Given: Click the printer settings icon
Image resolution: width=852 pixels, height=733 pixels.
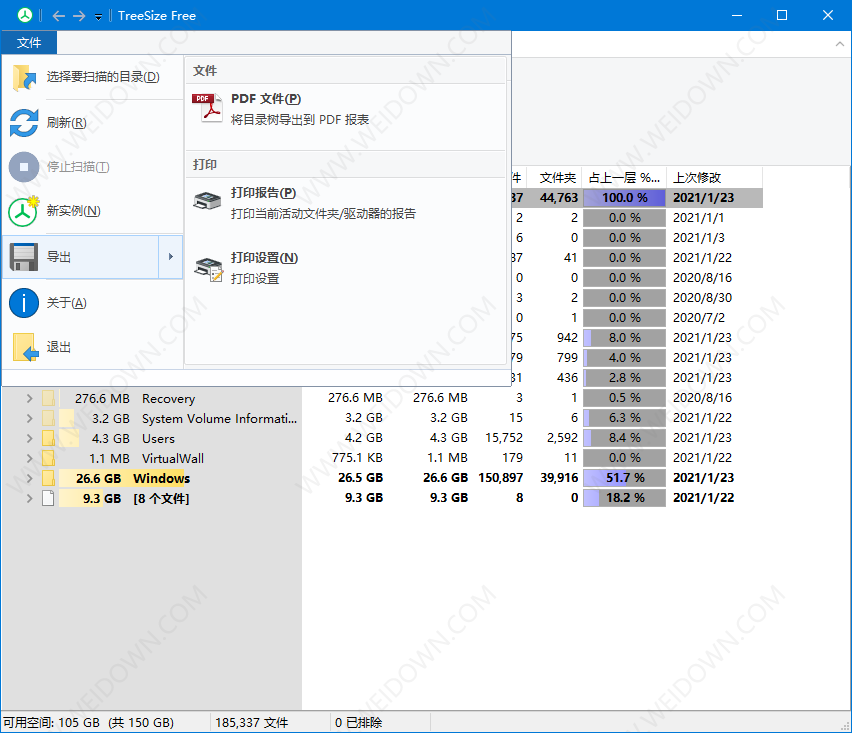Looking at the screenshot, I should point(209,270).
